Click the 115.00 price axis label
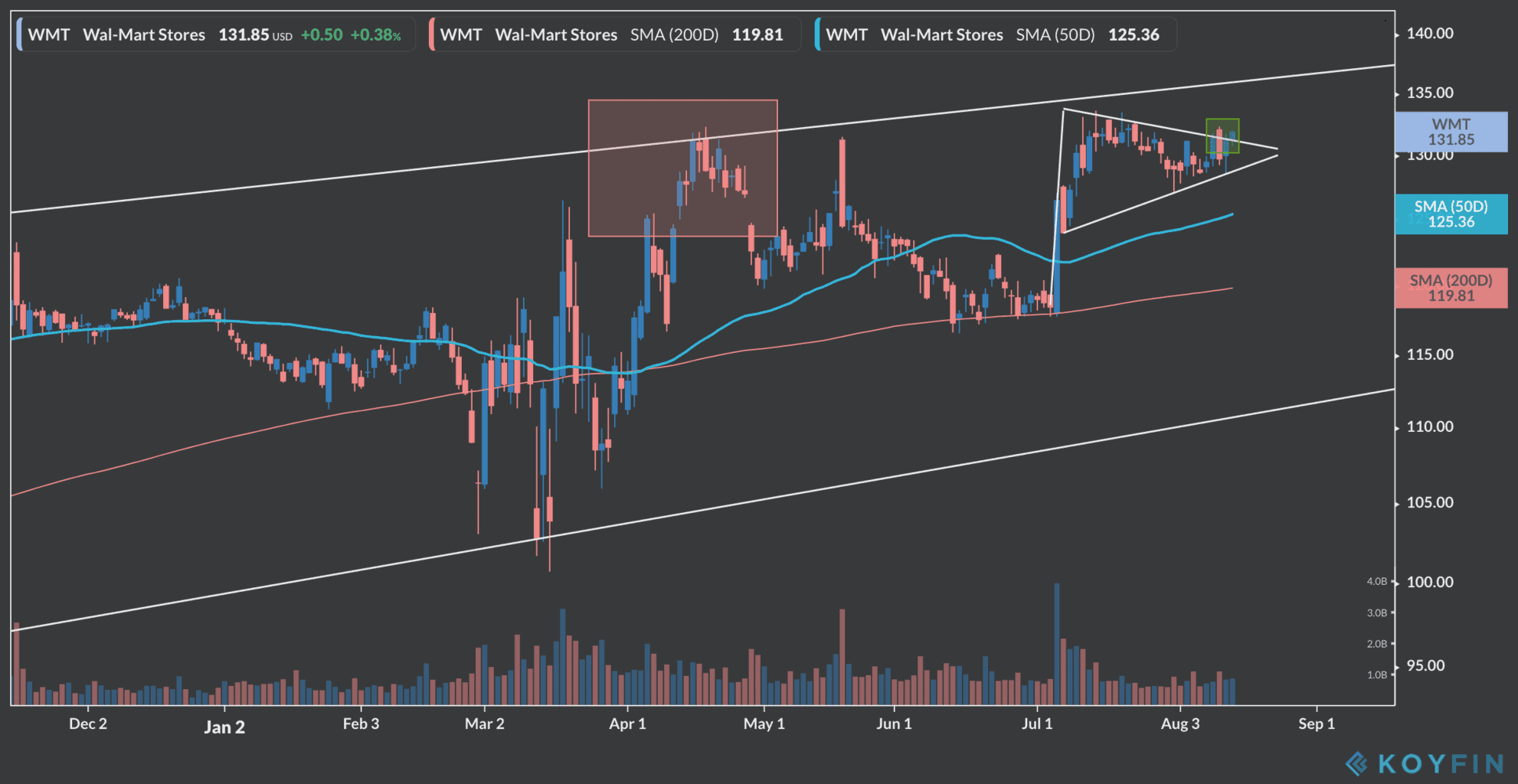 pos(1429,354)
